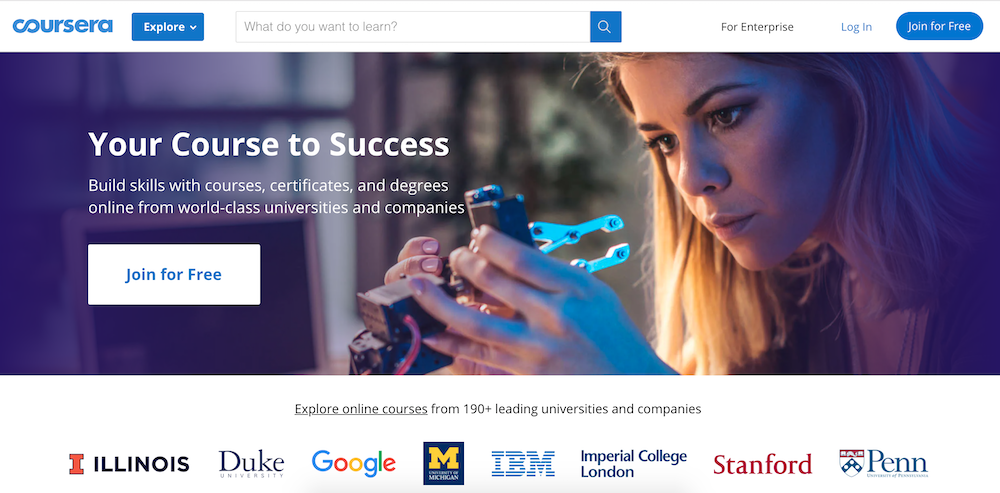The image size is (1000, 493).
Task: Open the For Enterprise menu item
Action: click(757, 27)
